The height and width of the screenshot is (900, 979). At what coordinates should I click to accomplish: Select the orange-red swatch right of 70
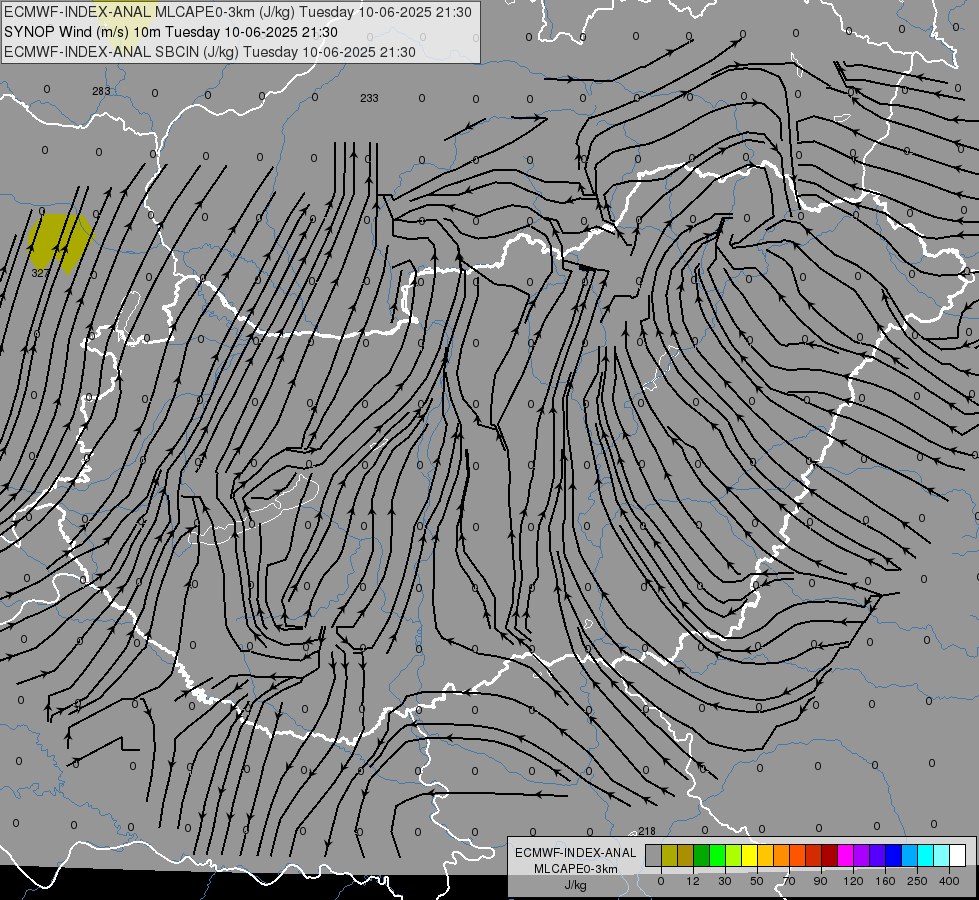coord(797,855)
